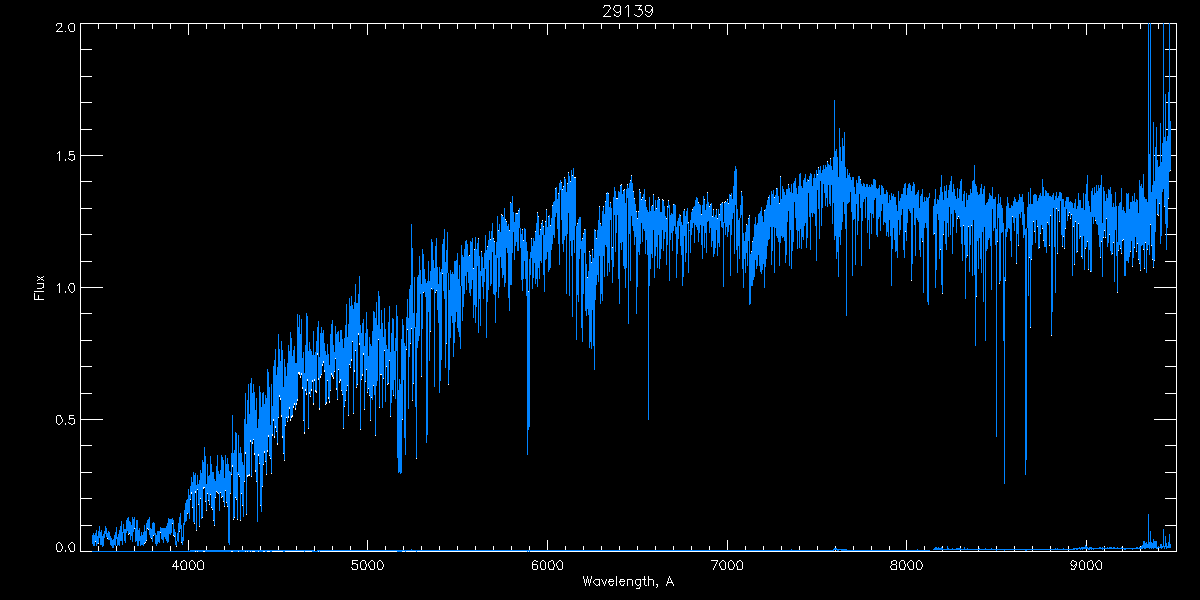Click the Flux y-axis label

pos(40,288)
